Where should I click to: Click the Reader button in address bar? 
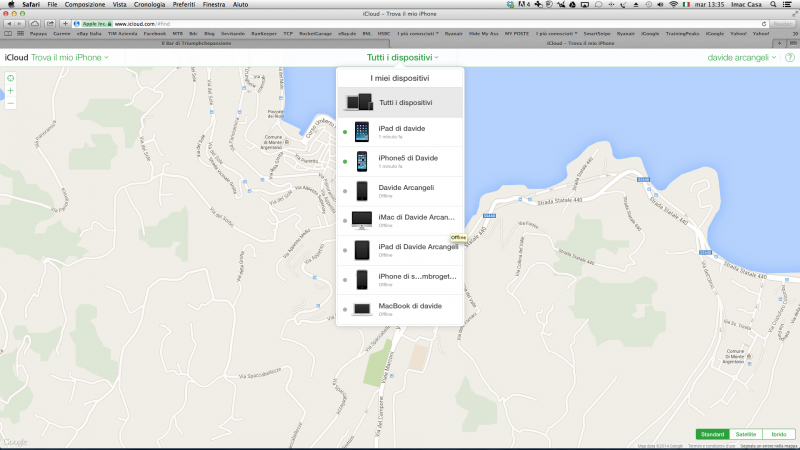point(783,24)
